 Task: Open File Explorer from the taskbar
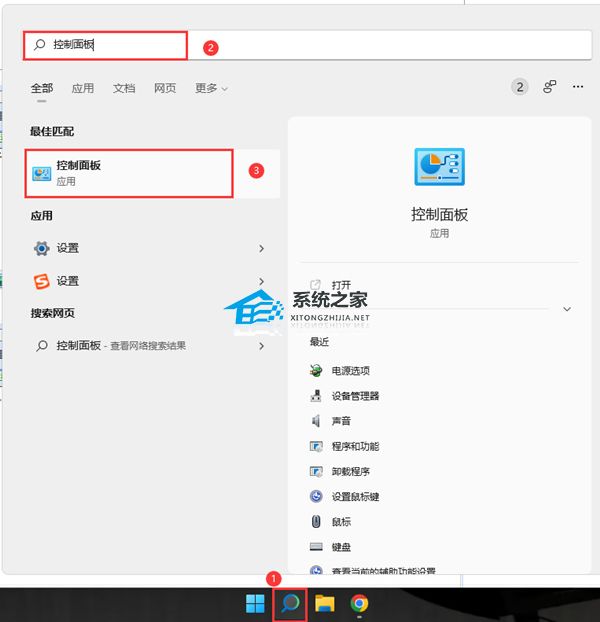coord(325,603)
